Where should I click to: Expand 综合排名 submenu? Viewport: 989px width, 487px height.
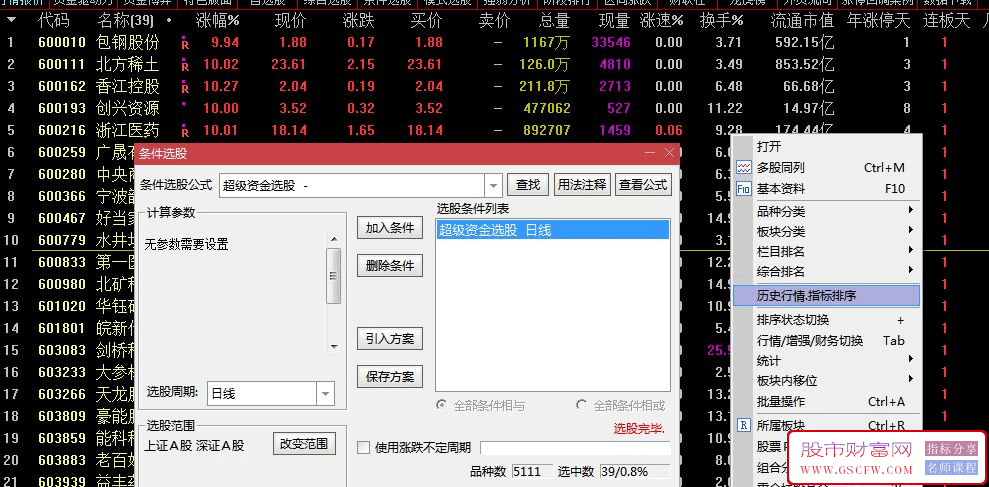click(911, 271)
